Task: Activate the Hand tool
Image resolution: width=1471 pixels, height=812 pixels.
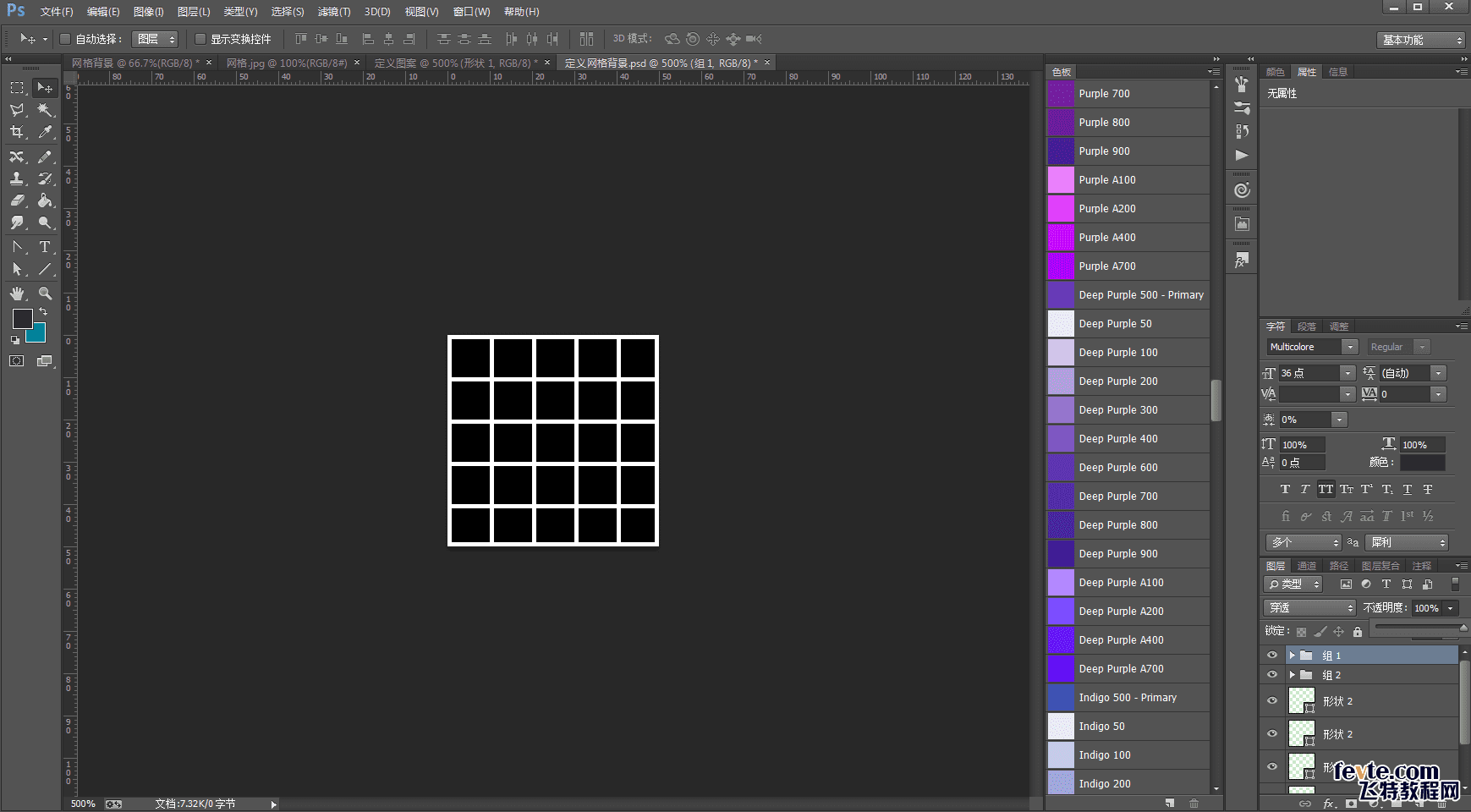Action: (x=17, y=294)
